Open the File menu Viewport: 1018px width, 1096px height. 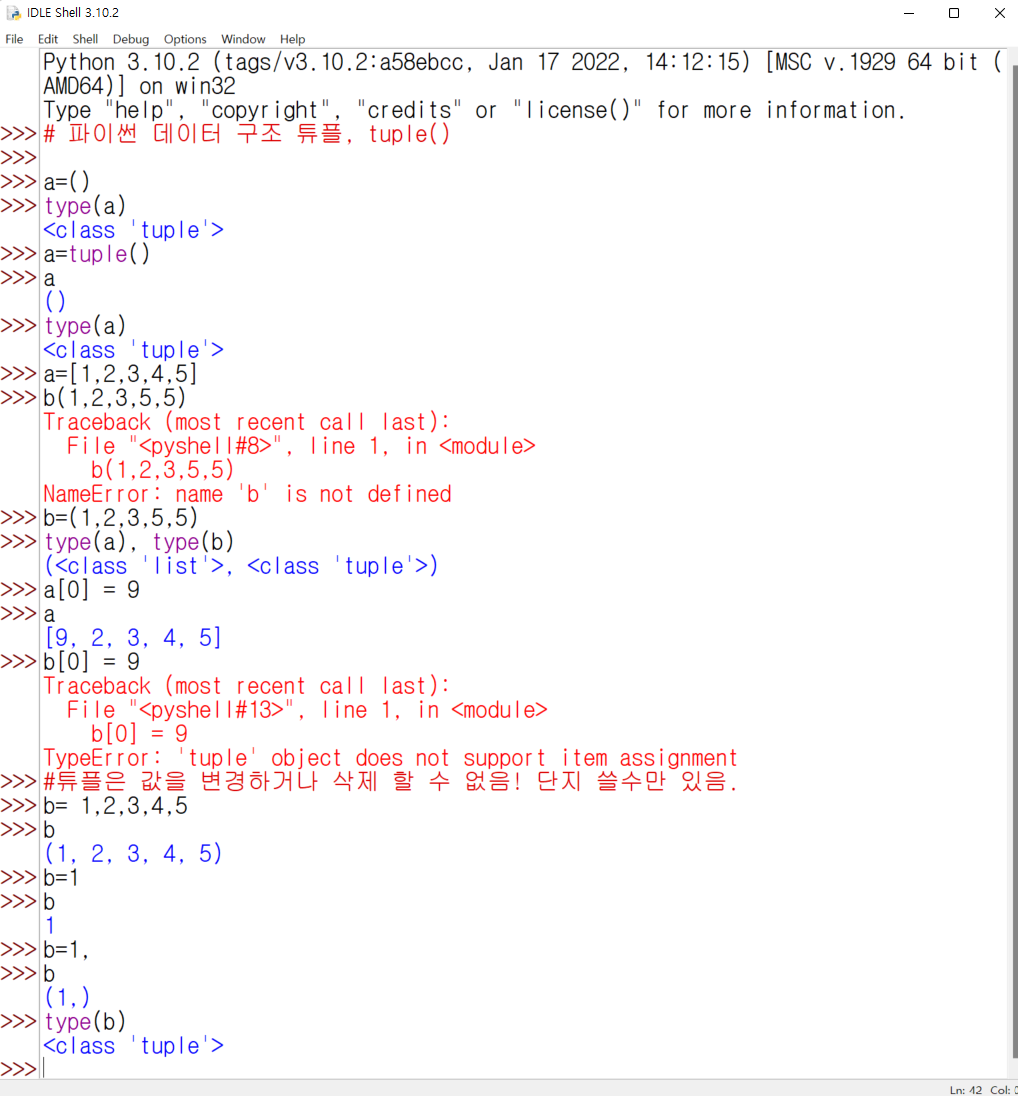[x=14, y=39]
